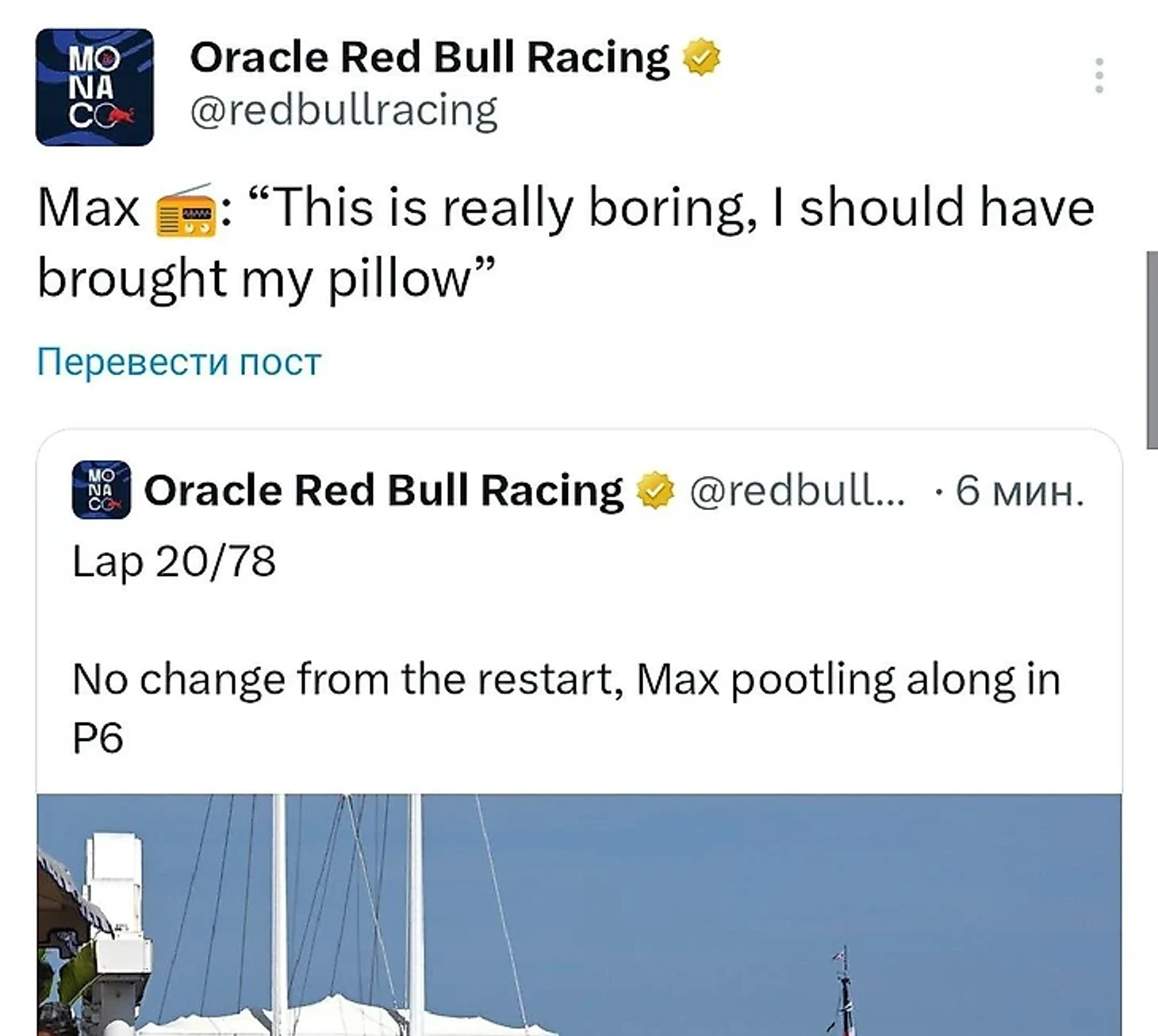Click the "Lap 20/78" text in the quoted post
1158x1036 pixels.
(x=174, y=562)
